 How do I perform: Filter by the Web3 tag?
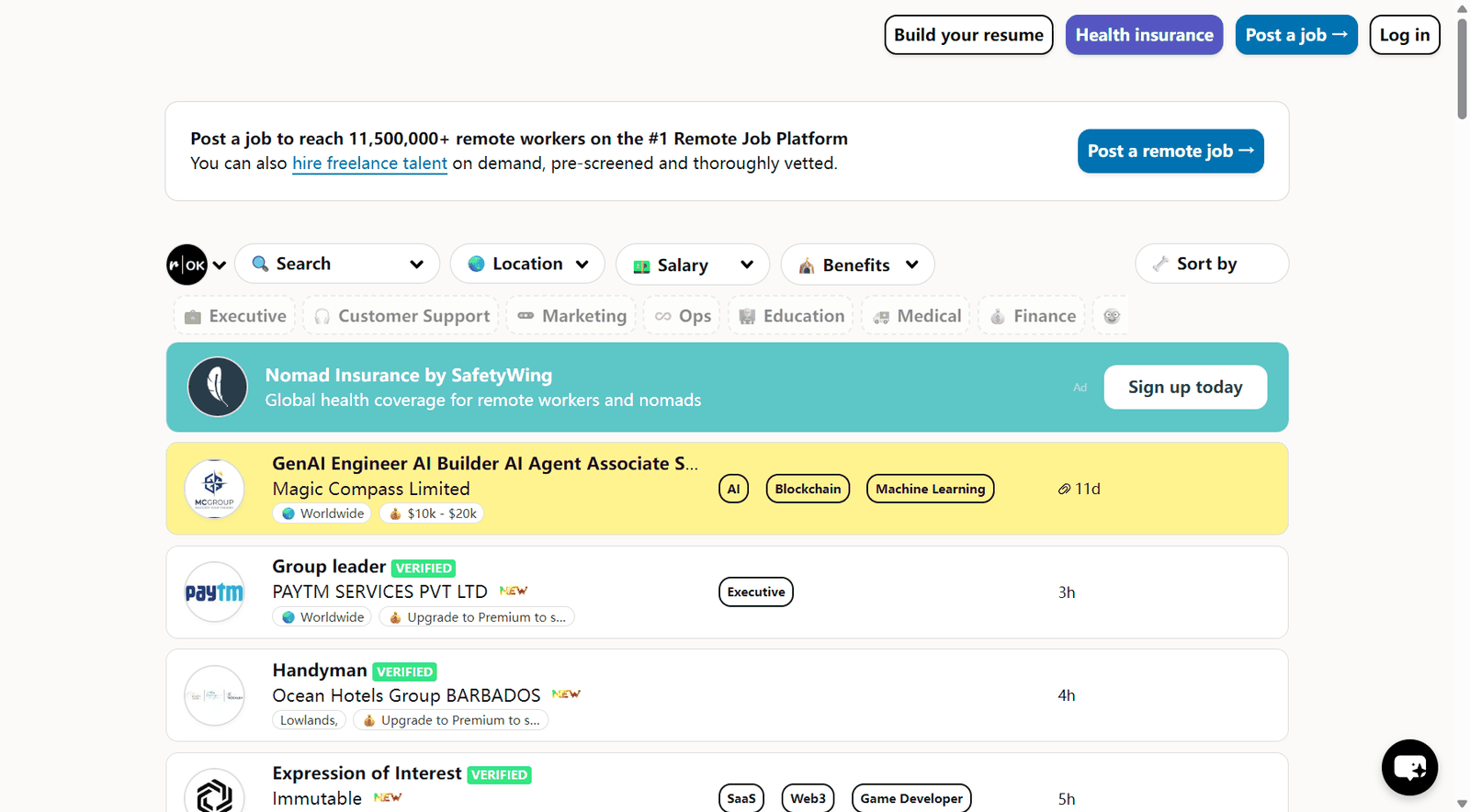click(808, 797)
